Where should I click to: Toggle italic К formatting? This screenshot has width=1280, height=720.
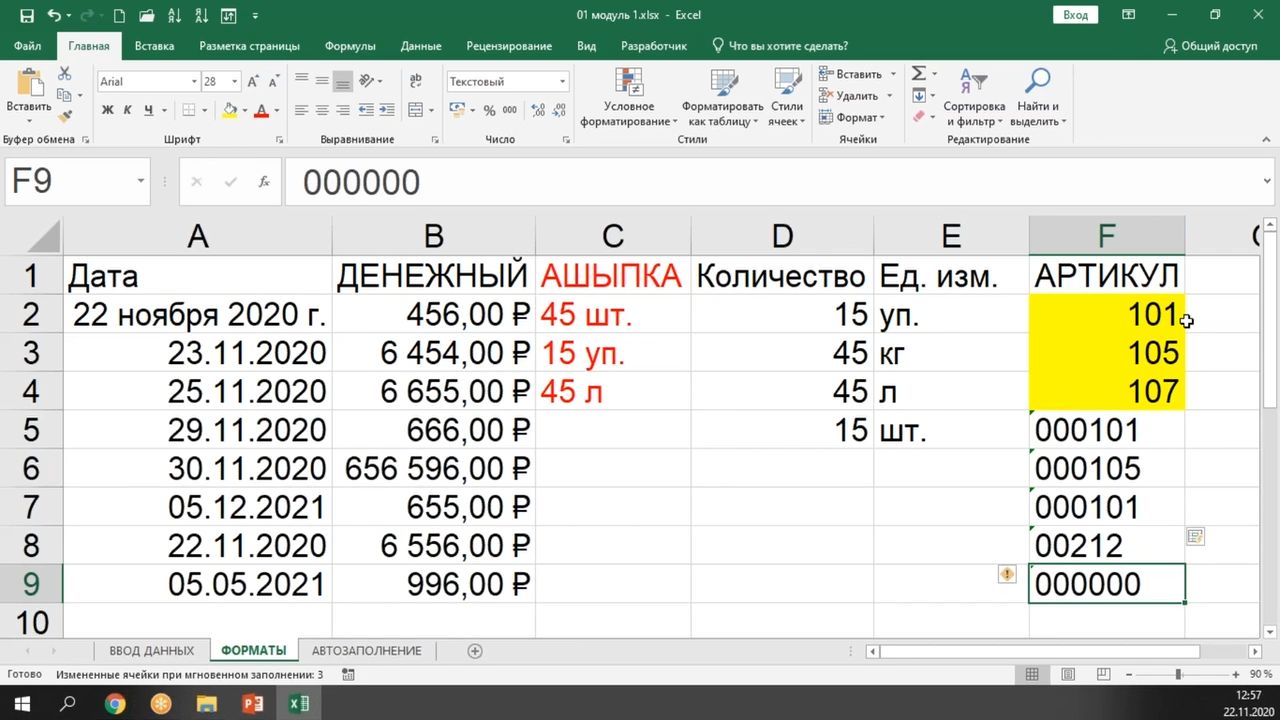click(x=128, y=110)
